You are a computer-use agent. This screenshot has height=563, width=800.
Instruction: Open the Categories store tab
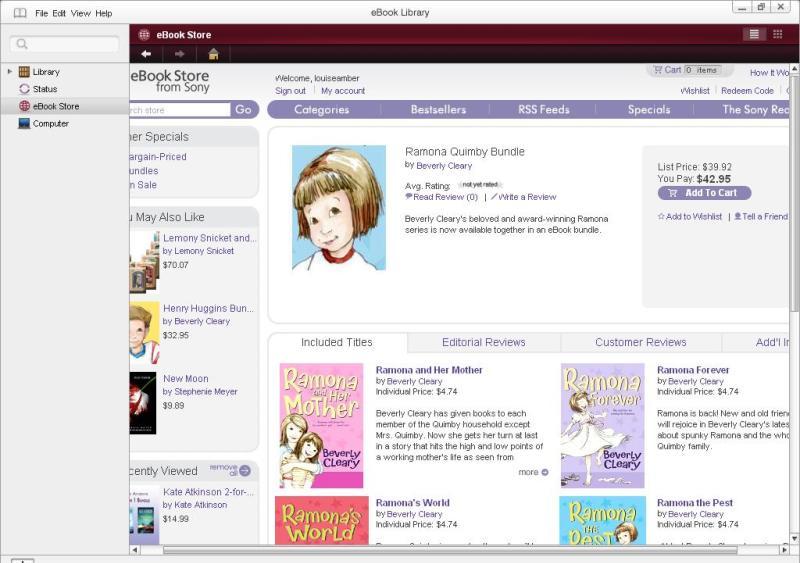pos(321,109)
